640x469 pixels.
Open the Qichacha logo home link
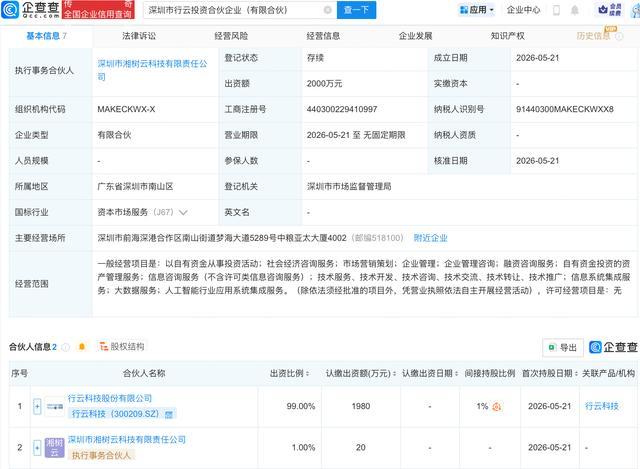[x=30, y=9]
